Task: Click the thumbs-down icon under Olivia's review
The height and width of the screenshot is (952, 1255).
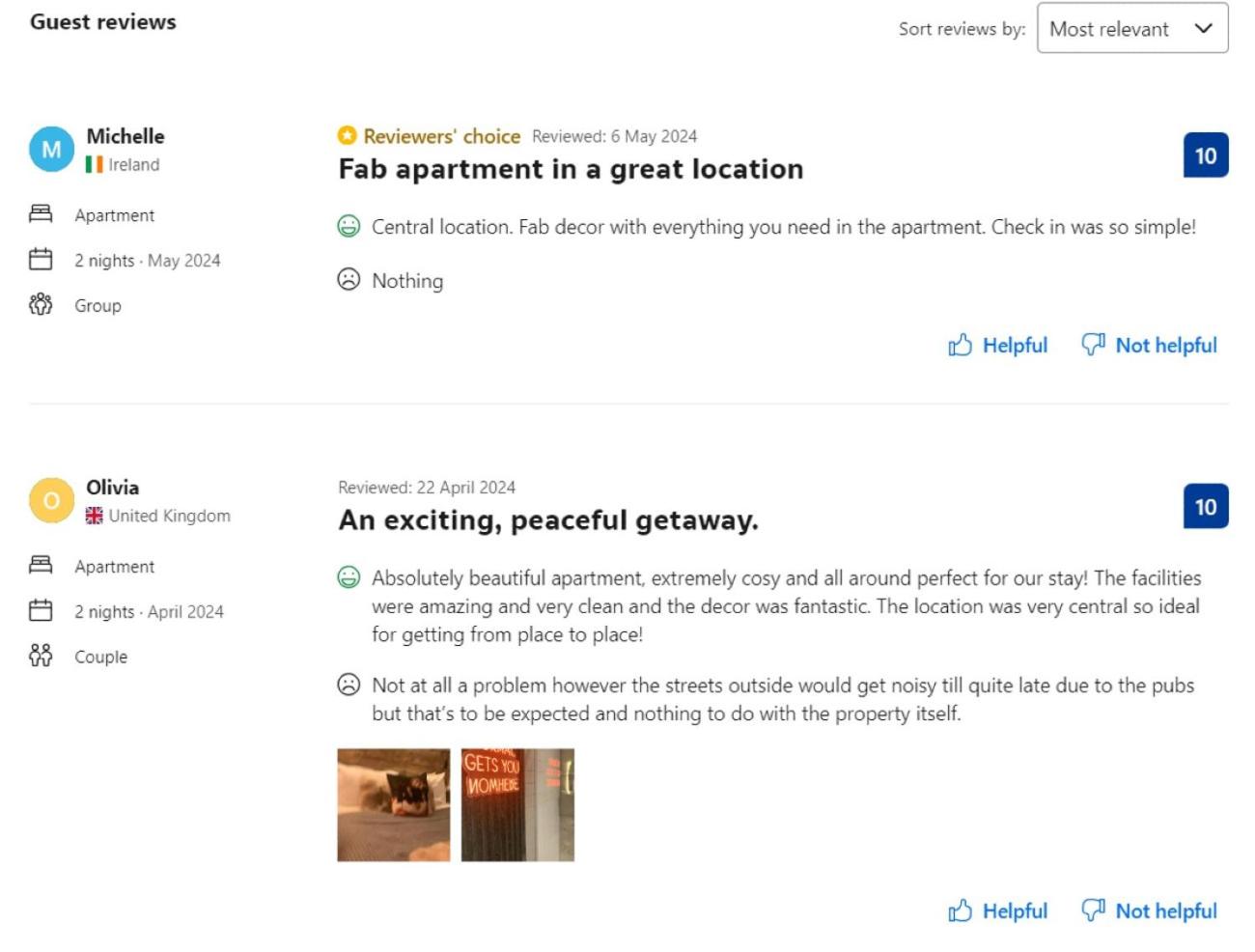Action: [1093, 910]
